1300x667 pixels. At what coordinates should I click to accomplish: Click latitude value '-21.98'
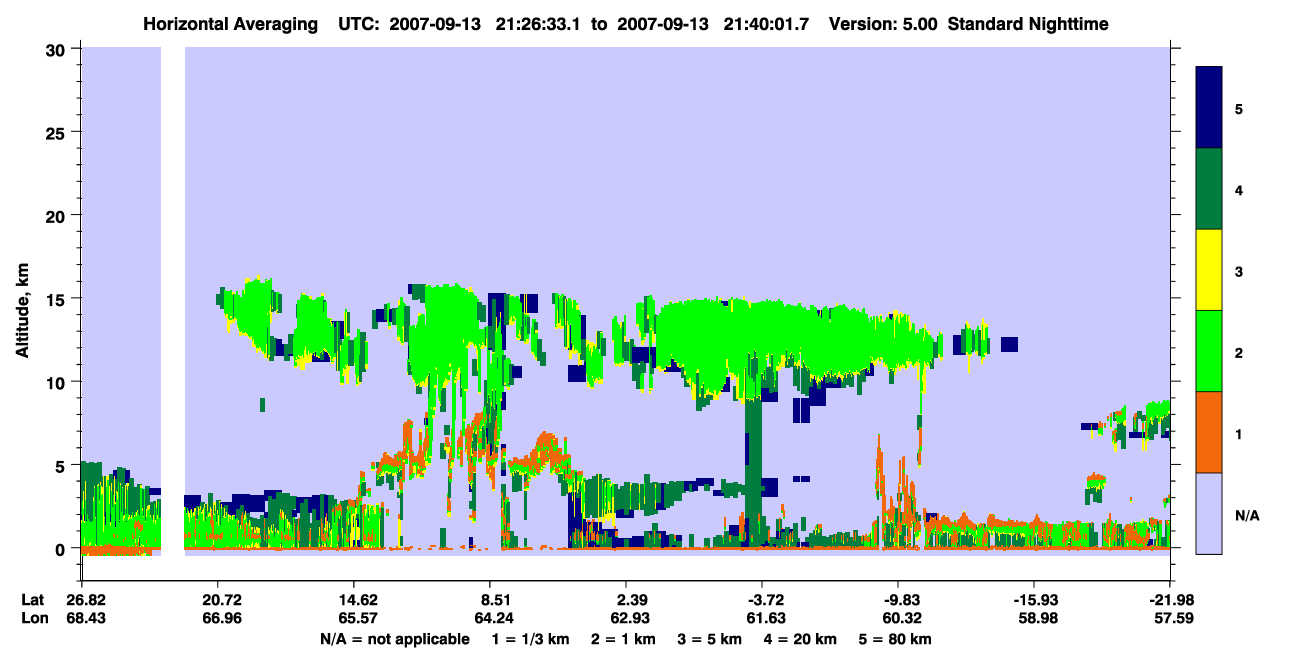[1170, 600]
